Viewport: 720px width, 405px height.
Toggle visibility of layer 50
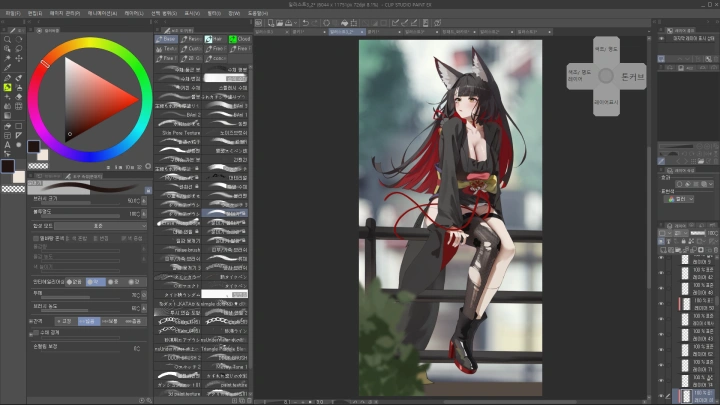661,304
